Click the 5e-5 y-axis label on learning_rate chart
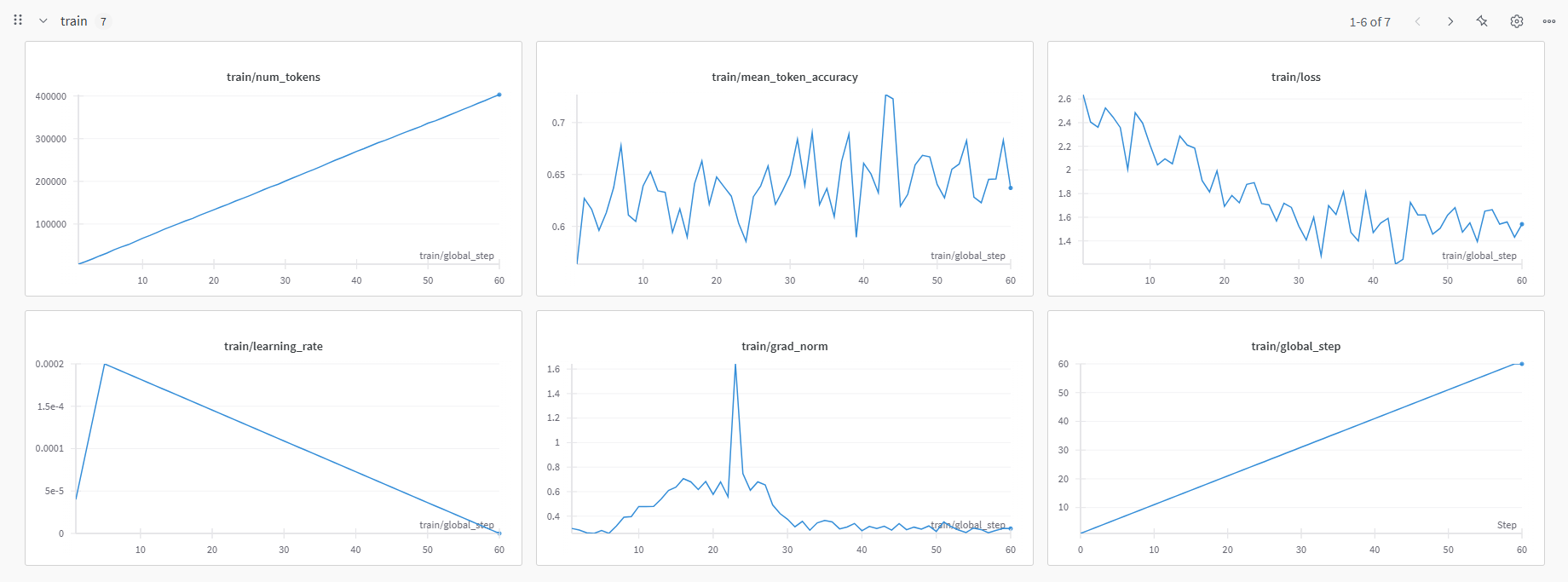This screenshot has width=1568, height=582. coord(55,491)
